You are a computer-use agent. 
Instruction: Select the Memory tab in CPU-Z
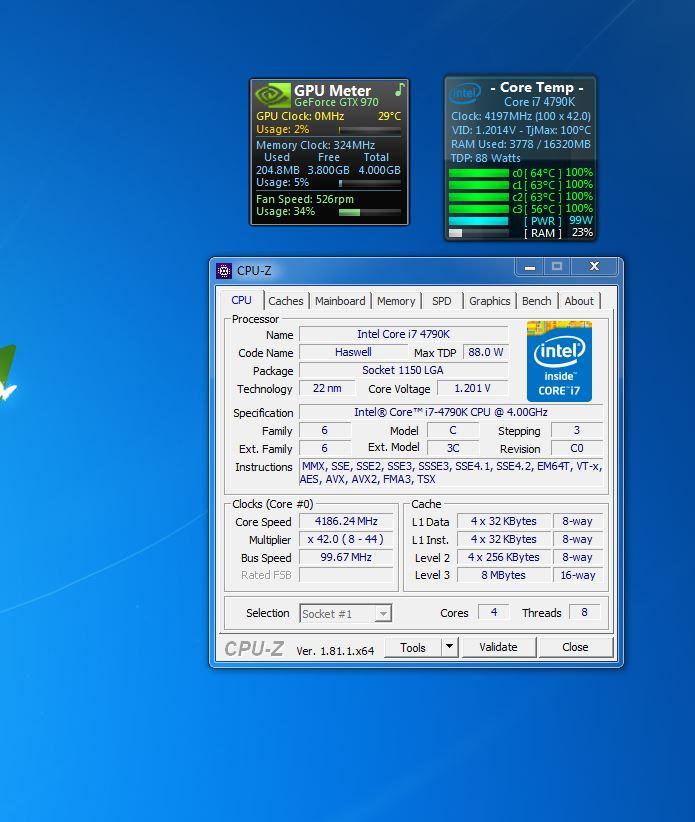pos(396,301)
